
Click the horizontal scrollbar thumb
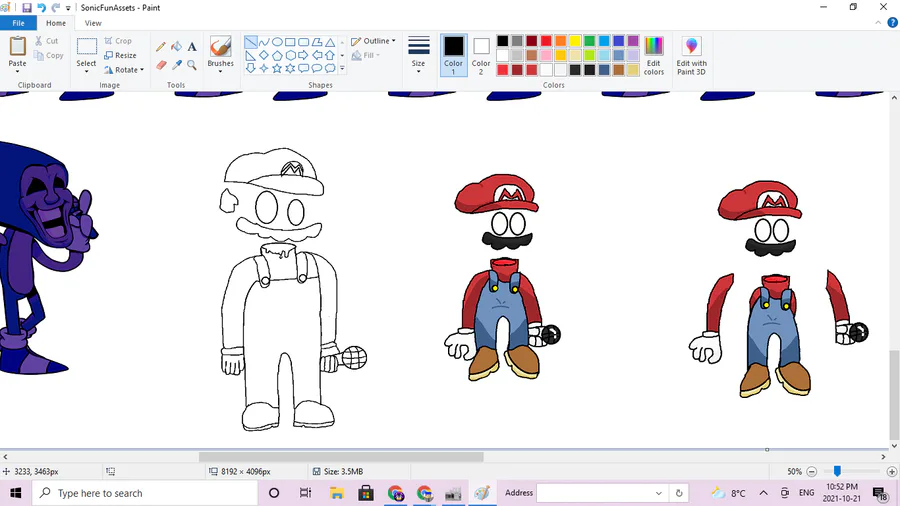coord(341,457)
